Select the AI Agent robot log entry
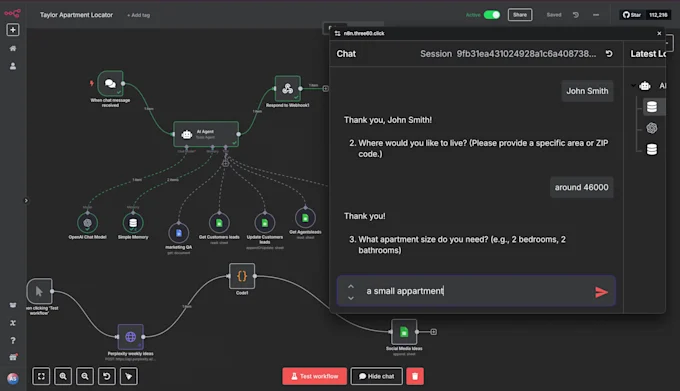 point(645,86)
